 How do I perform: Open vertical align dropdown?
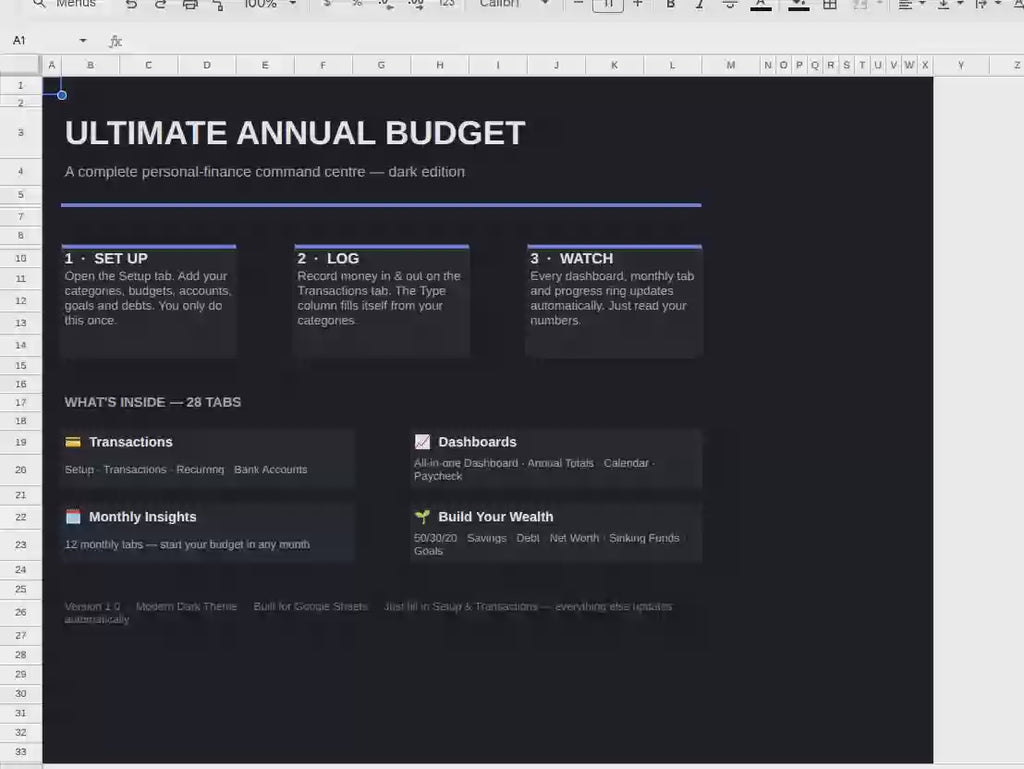[950, 4]
